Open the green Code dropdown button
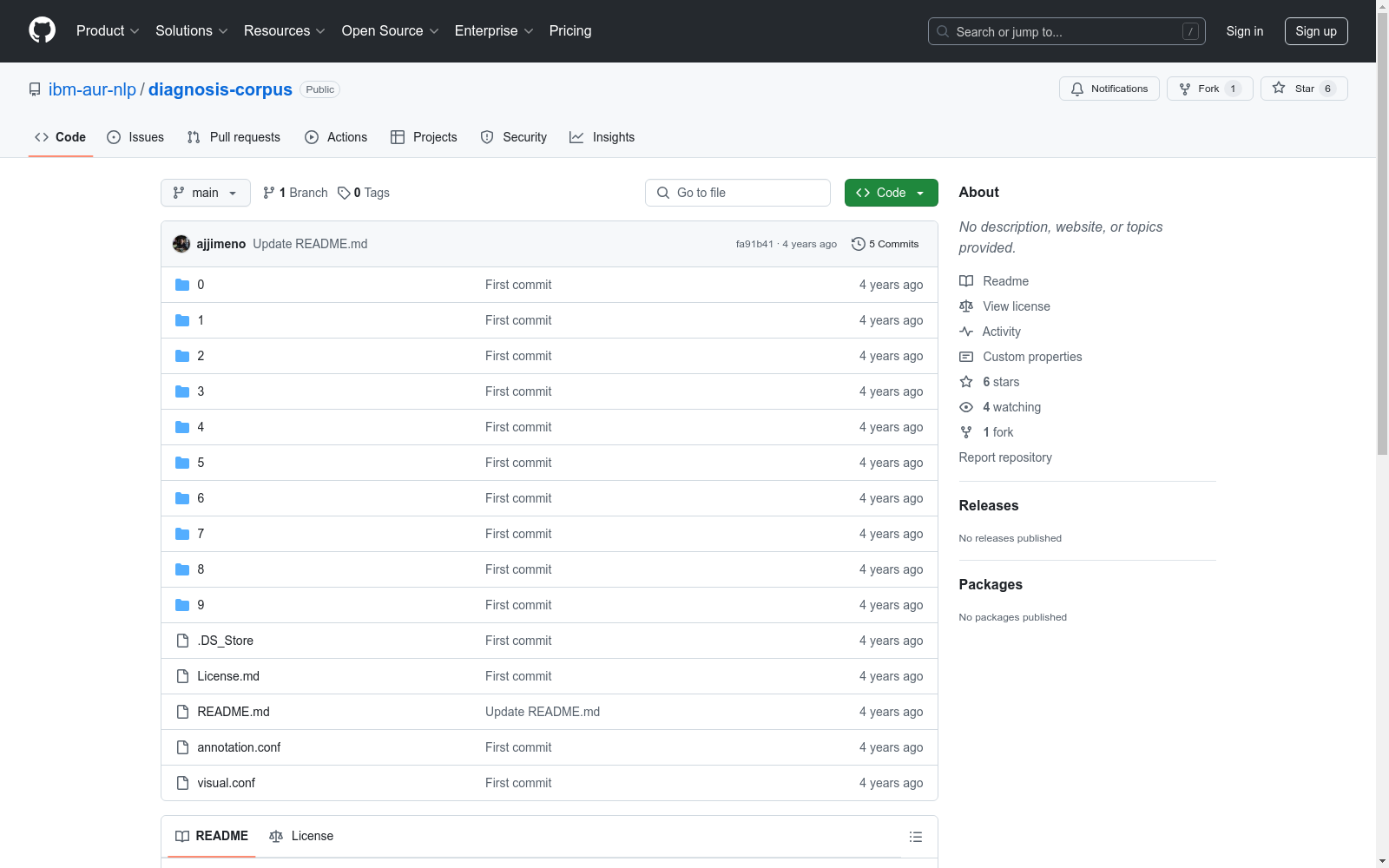 (891, 193)
